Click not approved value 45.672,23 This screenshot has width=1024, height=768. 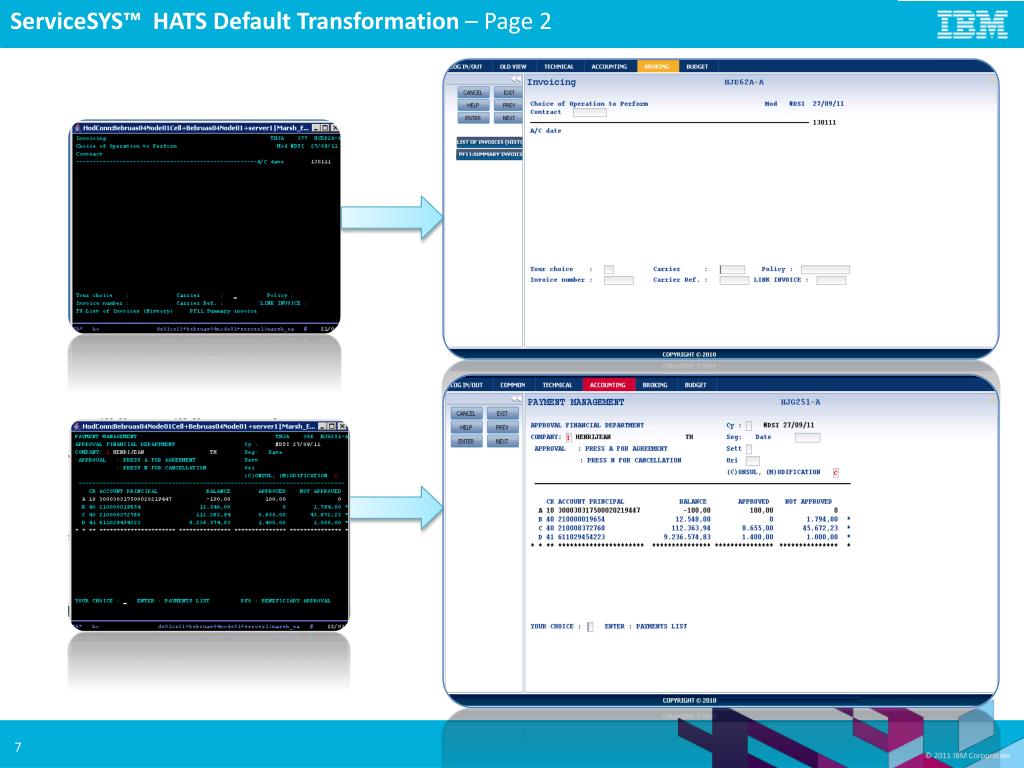(x=820, y=528)
